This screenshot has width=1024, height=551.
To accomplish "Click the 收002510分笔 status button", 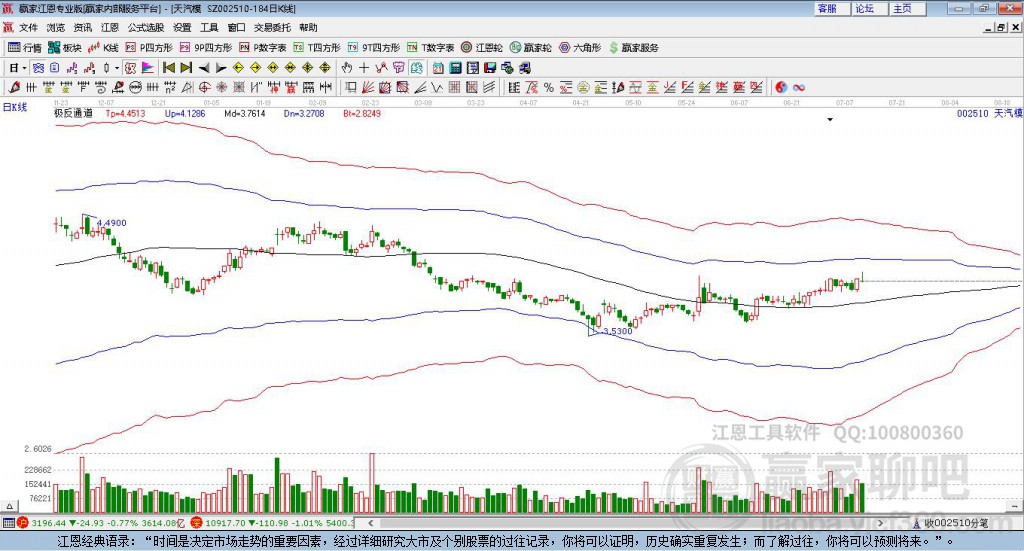I will pos(952,523).
